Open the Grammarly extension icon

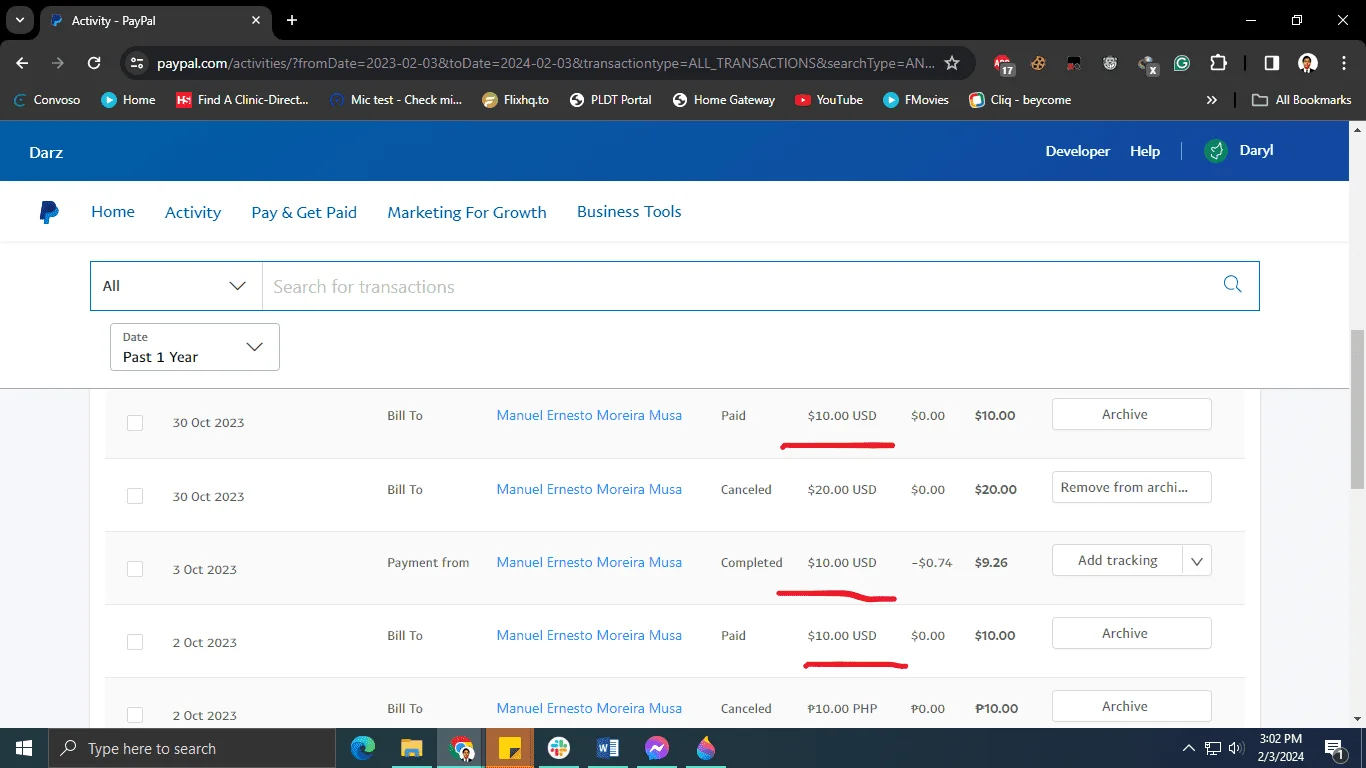point(1182,63)
